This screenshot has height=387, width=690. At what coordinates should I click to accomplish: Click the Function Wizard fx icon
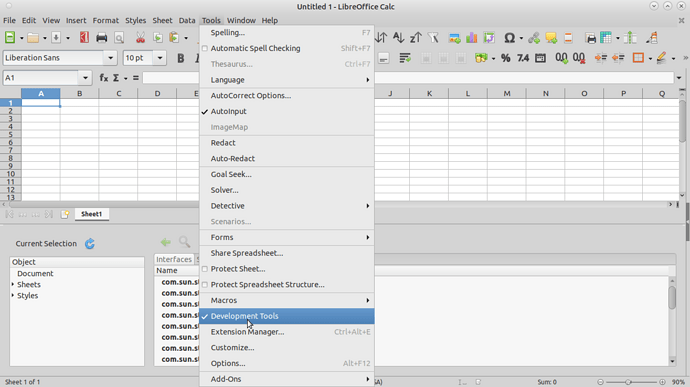[x=104, y=78]
